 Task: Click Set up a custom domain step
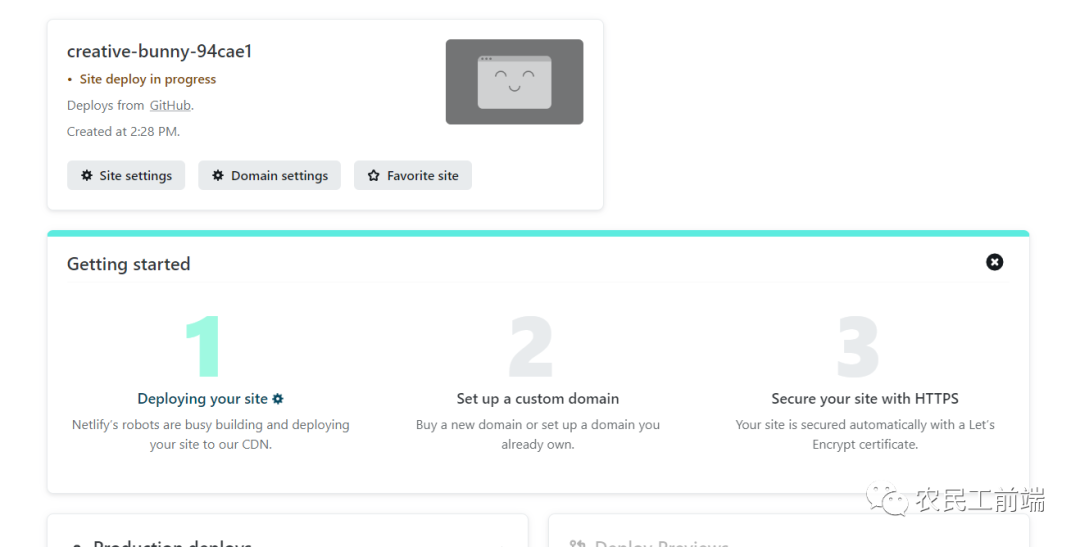(x=538, y=398)
